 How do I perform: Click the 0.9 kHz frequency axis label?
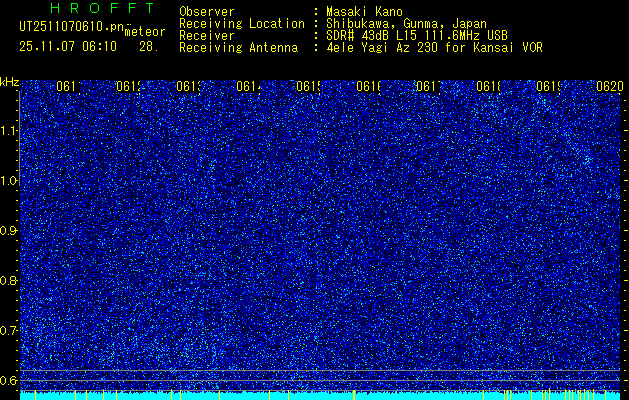tap(10, 230)
